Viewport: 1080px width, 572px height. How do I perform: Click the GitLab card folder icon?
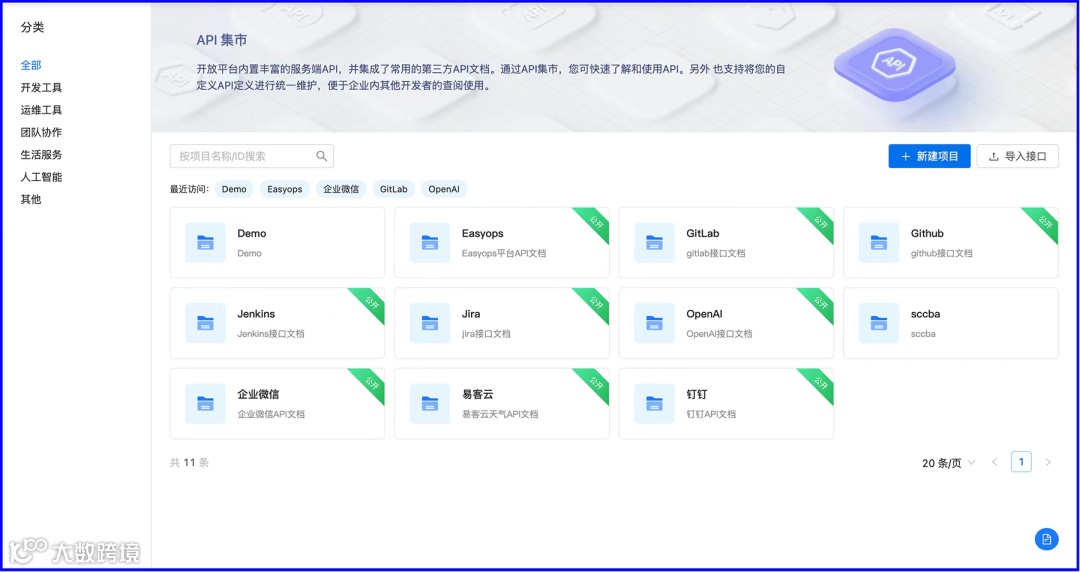(x=654, y=243)
